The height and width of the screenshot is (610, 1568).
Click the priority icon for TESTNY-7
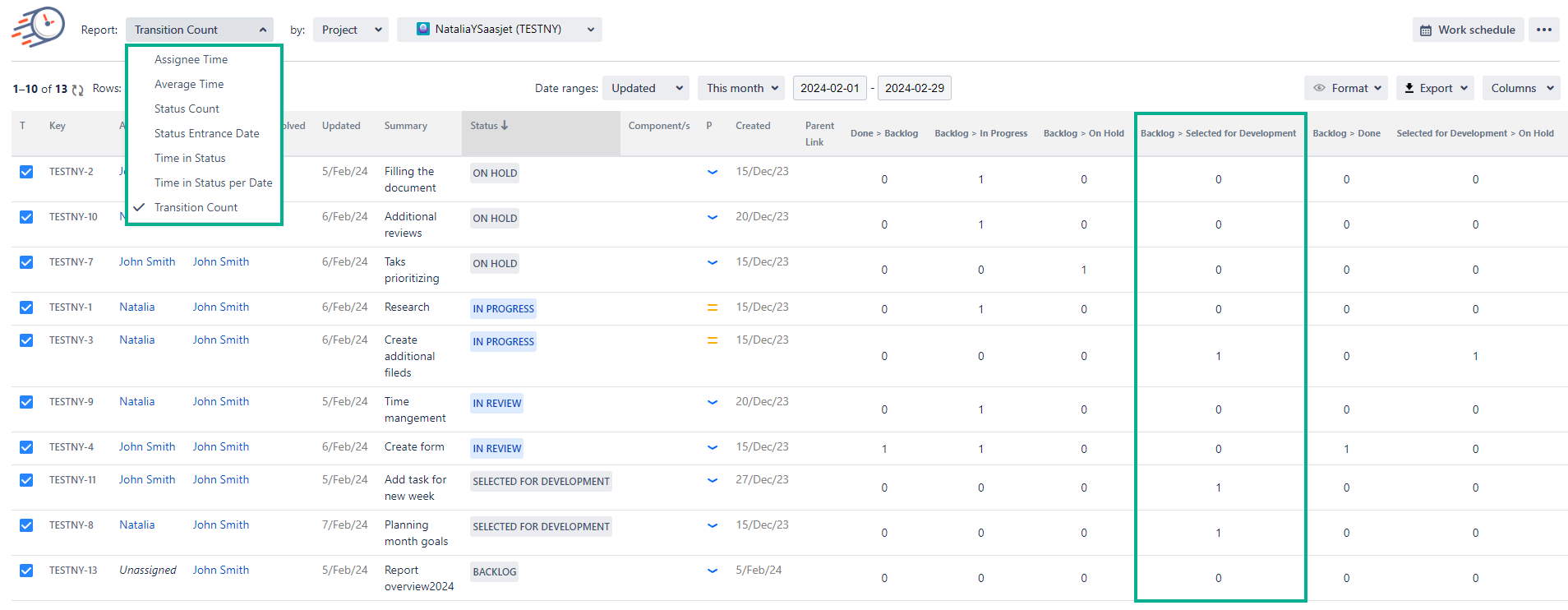(713, 262)
